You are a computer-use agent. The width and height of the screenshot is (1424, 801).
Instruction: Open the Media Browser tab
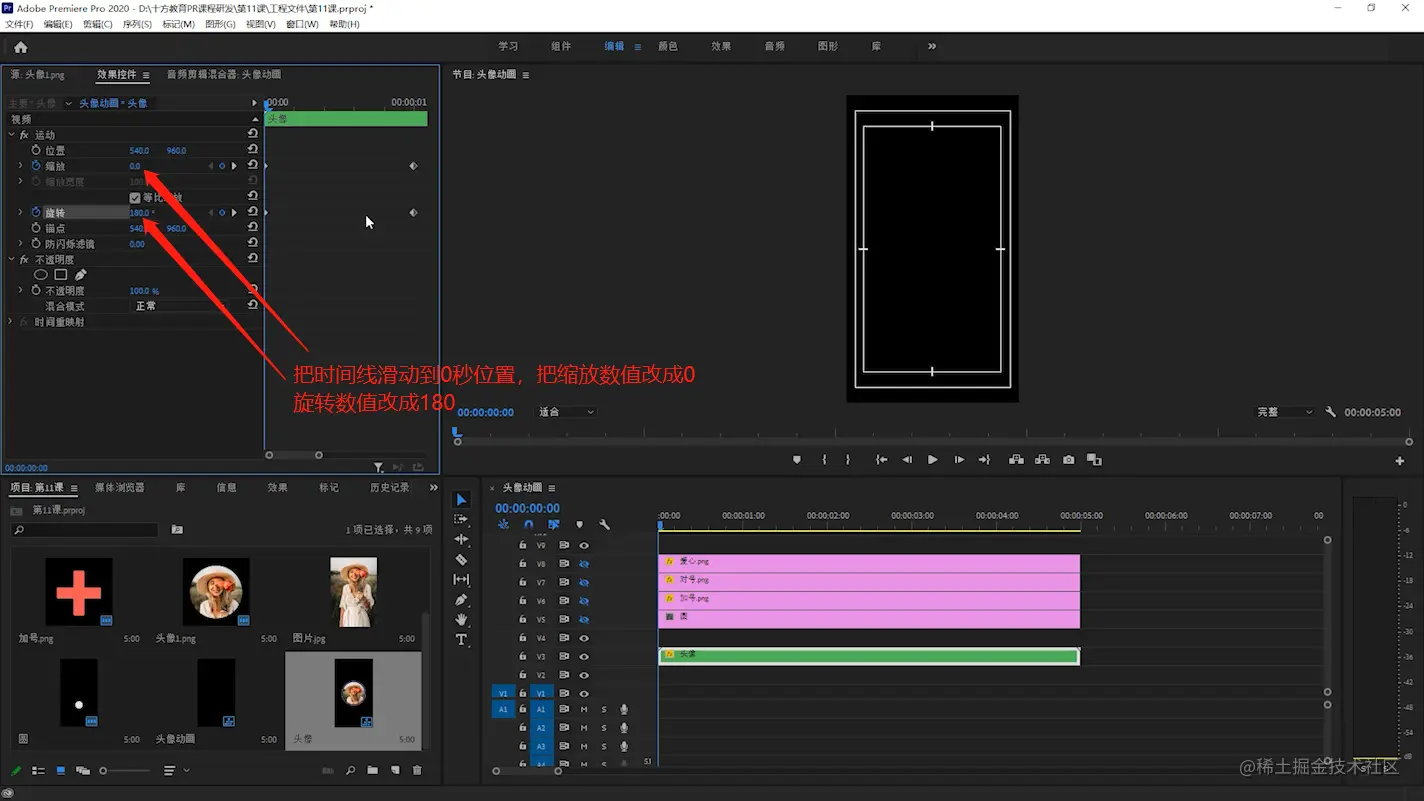tap(120, 488)
